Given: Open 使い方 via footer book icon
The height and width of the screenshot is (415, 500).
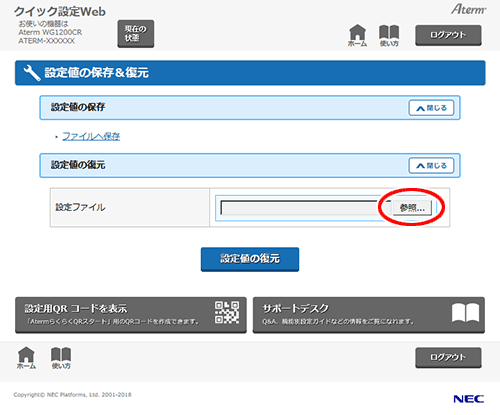Looking at the screenshot, I should pos(61,358).
